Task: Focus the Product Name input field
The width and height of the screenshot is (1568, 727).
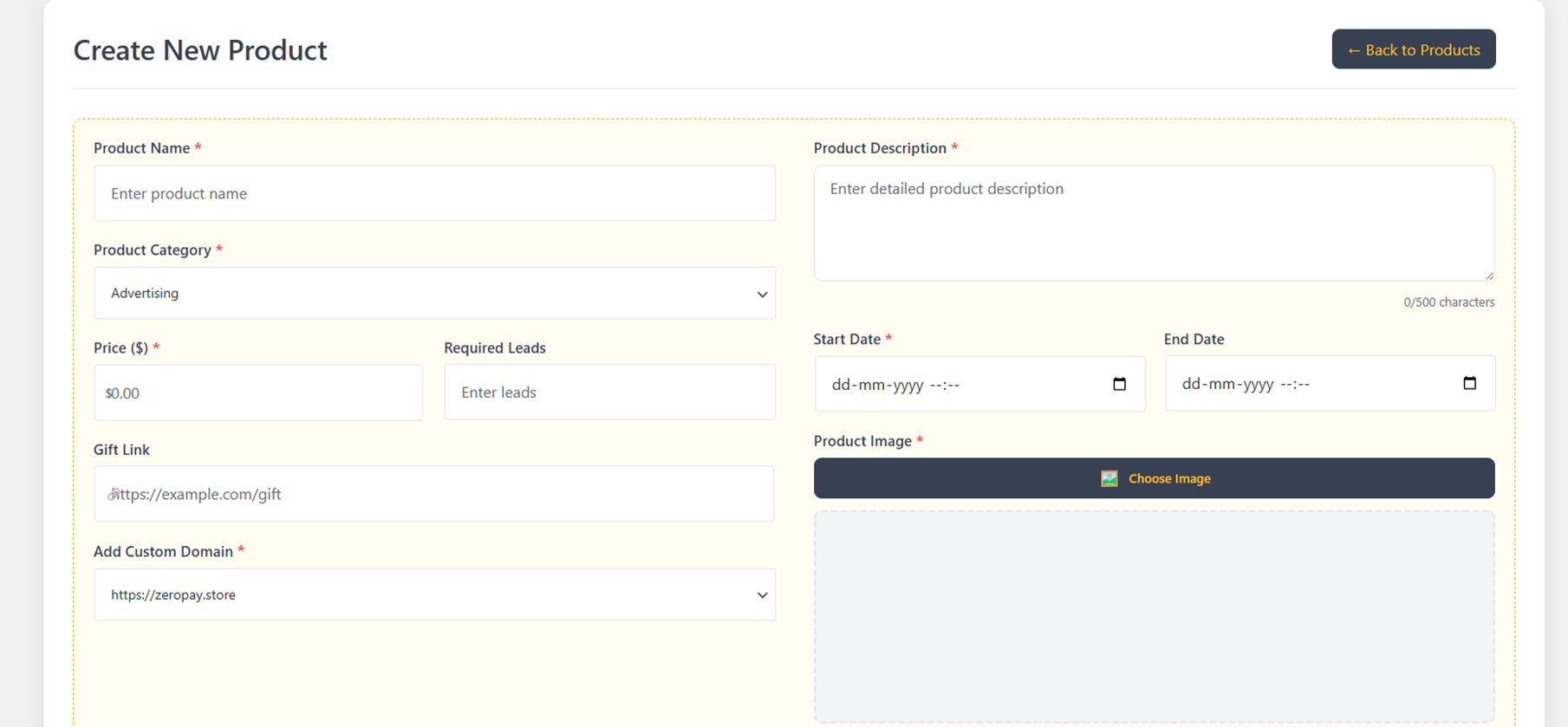Action: (434, 193)
